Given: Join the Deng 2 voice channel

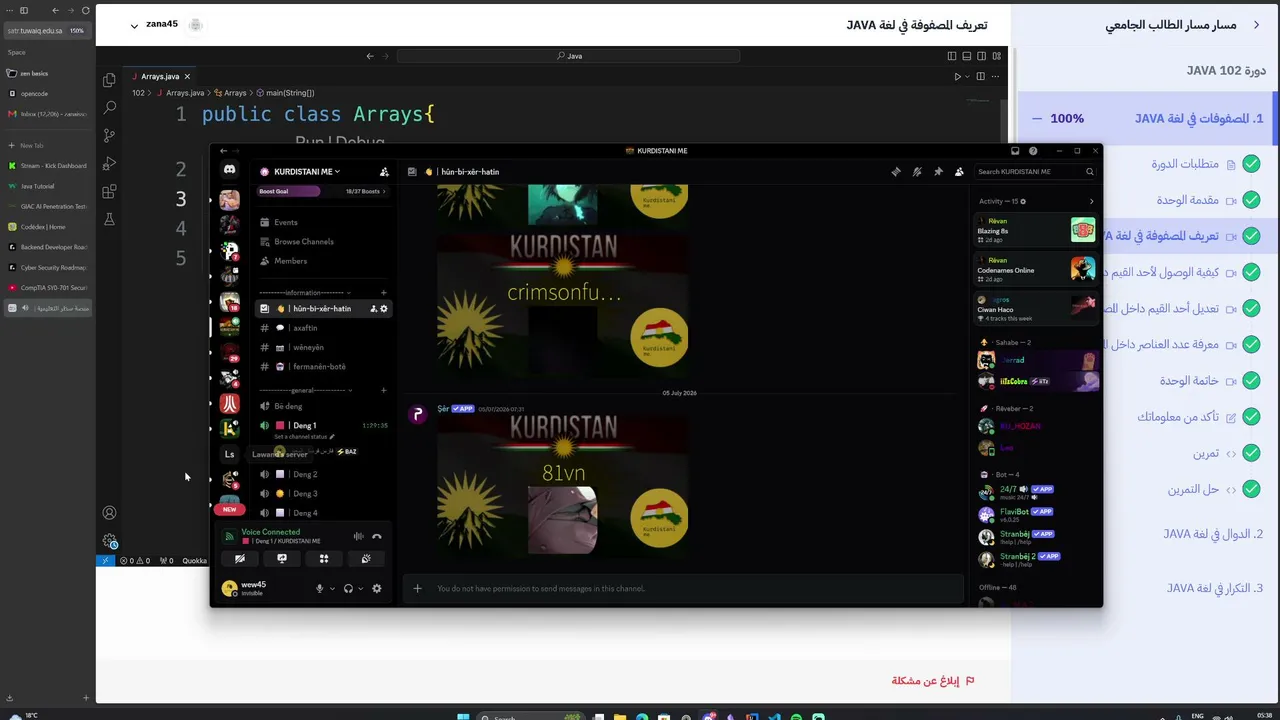Looking at the screenshot, I should [323, 474].
